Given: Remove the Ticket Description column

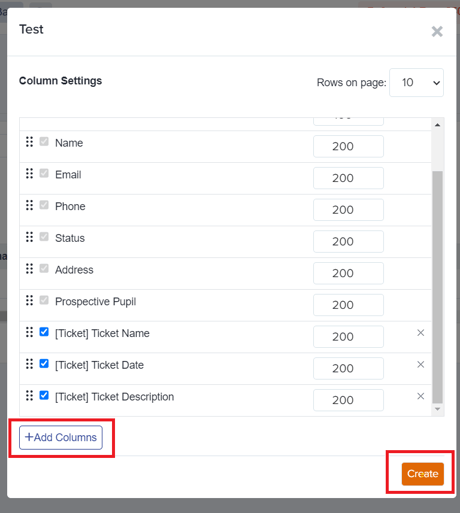Looking at the screenshot, I should pos(421,396).
